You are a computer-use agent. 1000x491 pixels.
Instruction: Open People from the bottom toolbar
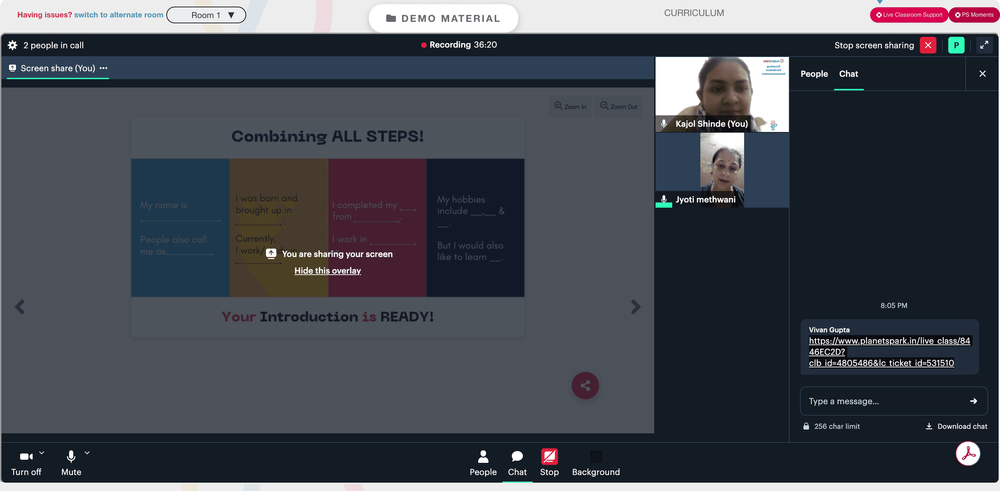tap(483, 464)
